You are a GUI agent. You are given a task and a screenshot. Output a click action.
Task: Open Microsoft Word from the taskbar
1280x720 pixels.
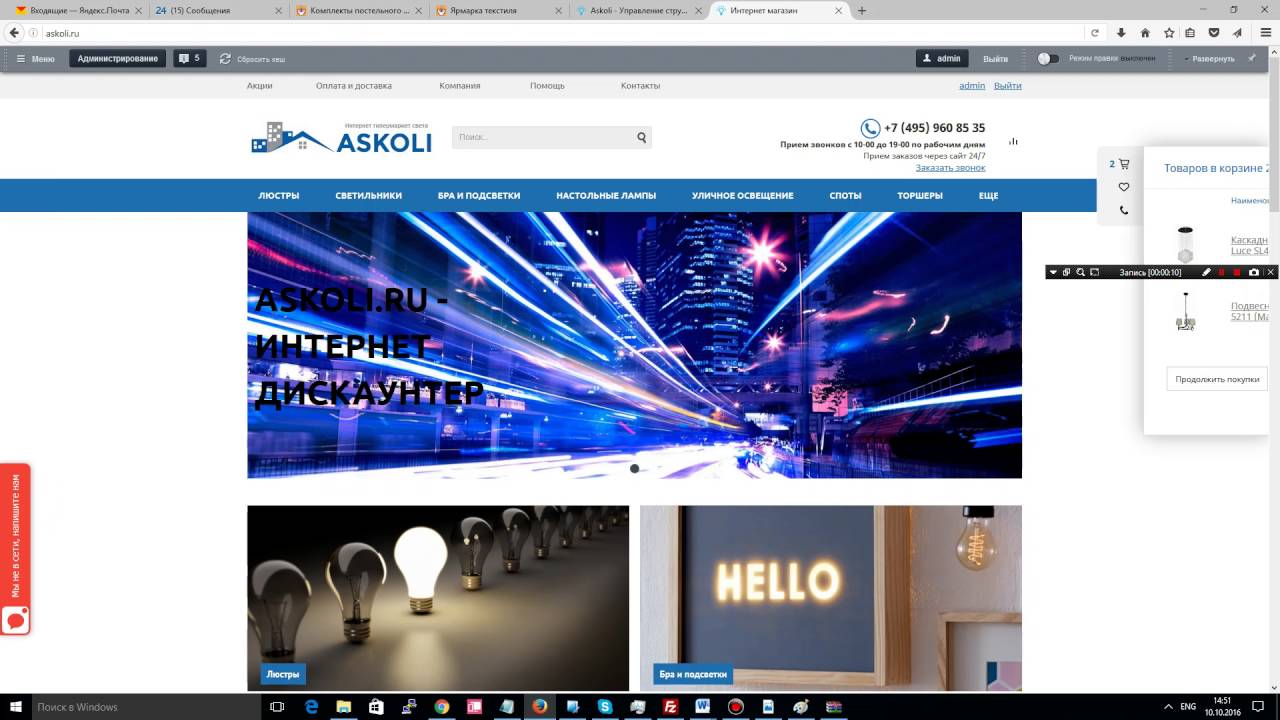702,707
